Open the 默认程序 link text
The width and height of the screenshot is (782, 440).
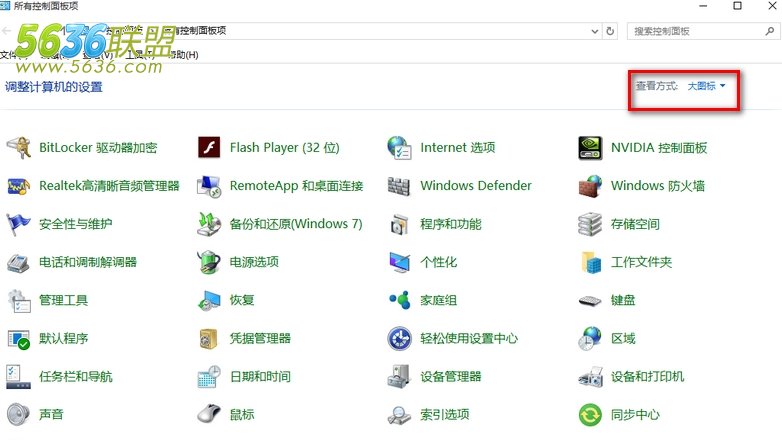point(63,338)
